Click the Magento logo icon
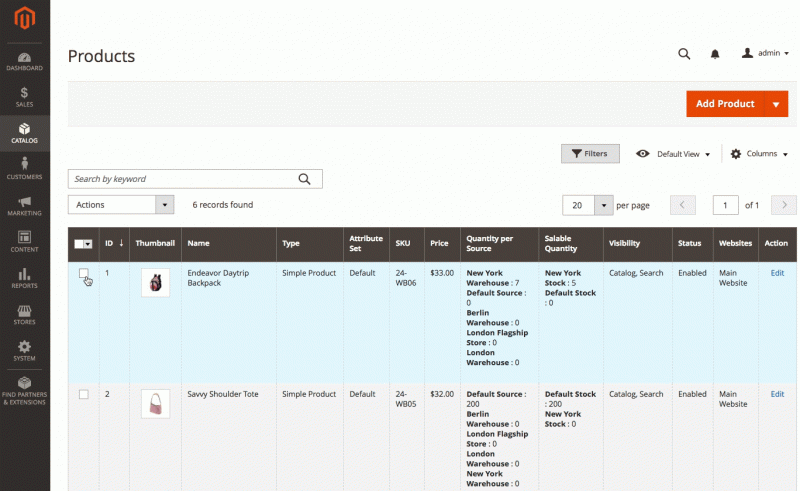Image resolution: width=800 pixels, height=491 pixels. click(24, 19)
